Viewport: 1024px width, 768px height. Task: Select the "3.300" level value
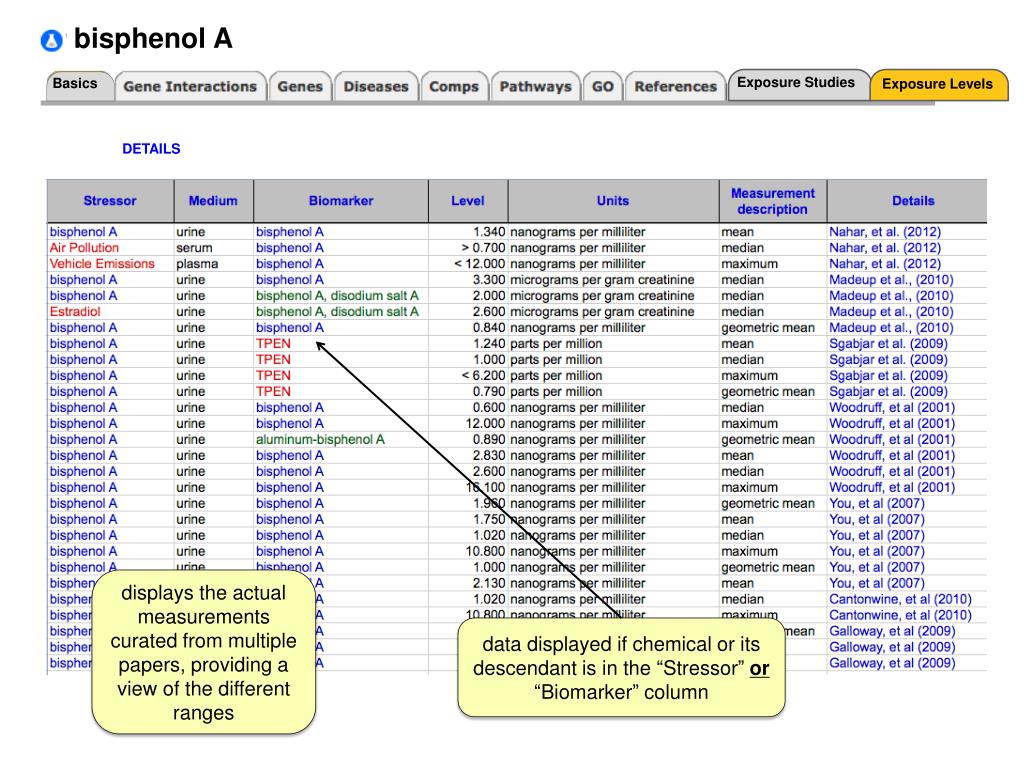[x=489, y=280]
